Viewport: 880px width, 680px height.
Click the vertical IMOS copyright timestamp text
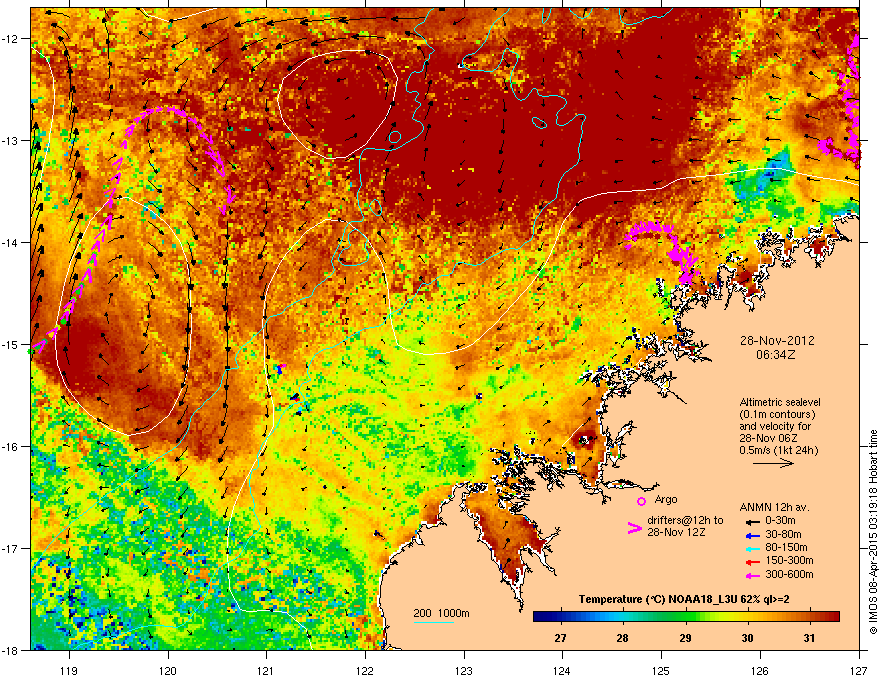tap(873, 532)
